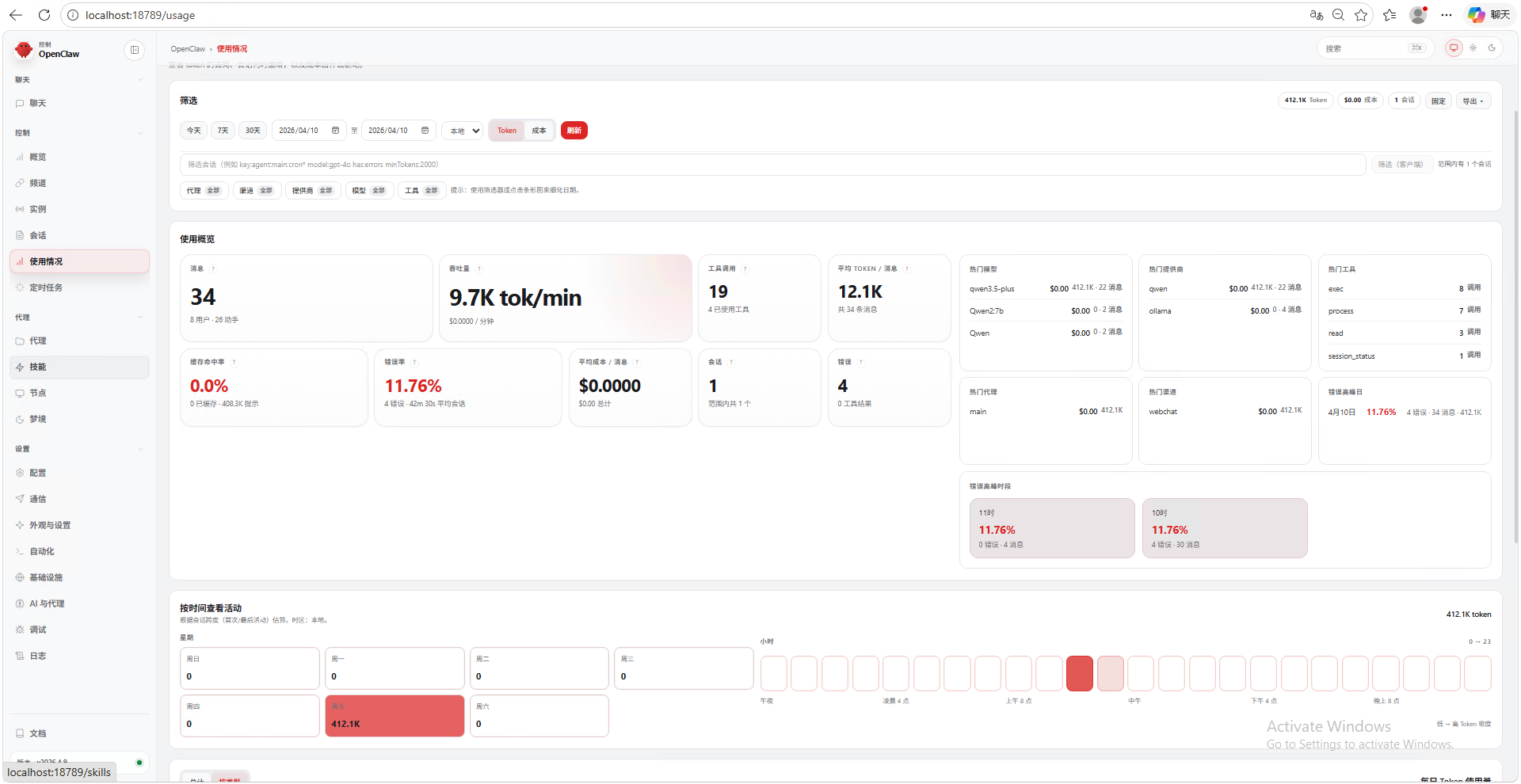The width and height of the screenshot is (1521, 784).
Task: Switch to dark theme moon toggle
Action: point(1492,48)
